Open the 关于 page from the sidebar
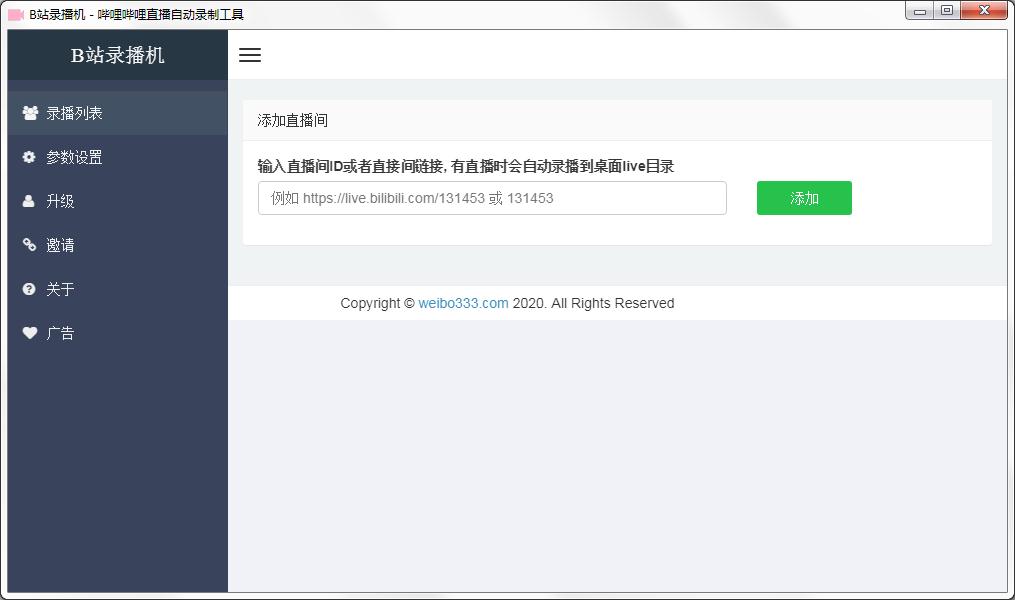This screenshot has width=1015, height=600. coord(118,289)
